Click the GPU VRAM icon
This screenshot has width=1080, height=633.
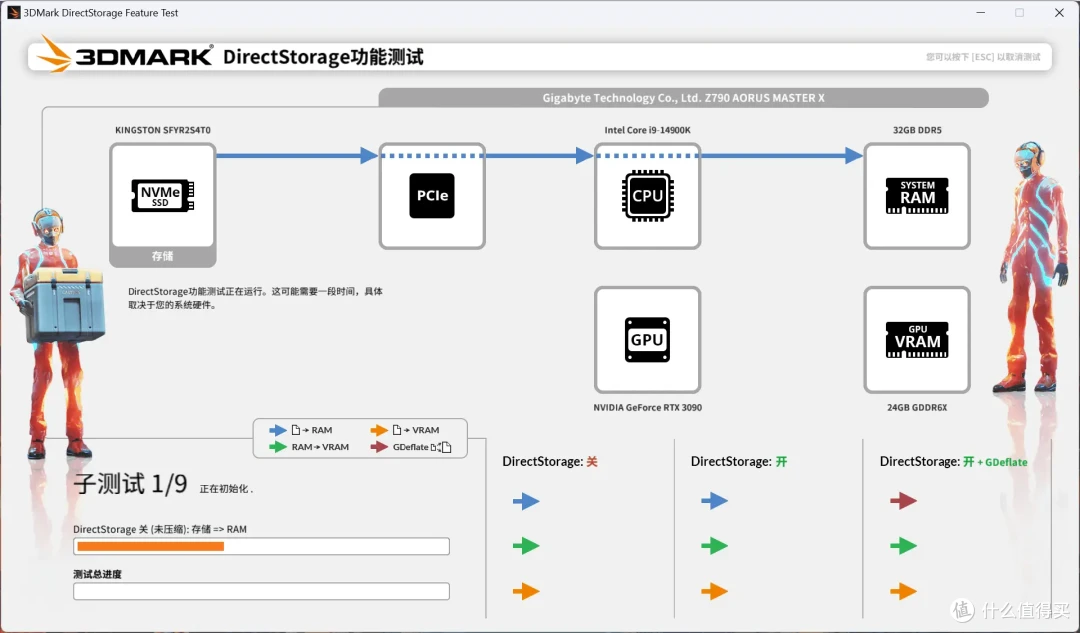pyautogui.click(x=917, y=340)
